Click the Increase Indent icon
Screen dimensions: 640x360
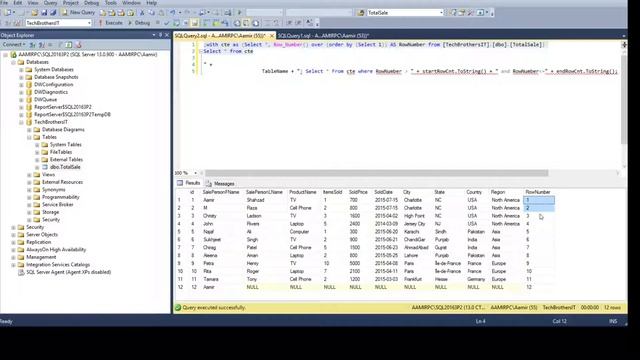coord(298,23)
